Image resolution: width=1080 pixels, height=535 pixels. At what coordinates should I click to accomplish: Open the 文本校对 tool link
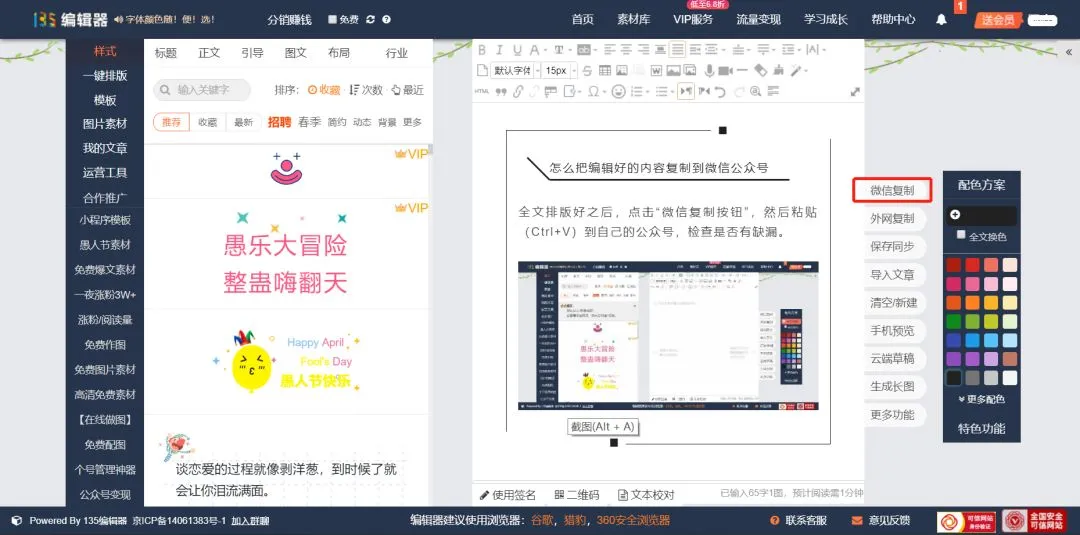coord(646,494)
